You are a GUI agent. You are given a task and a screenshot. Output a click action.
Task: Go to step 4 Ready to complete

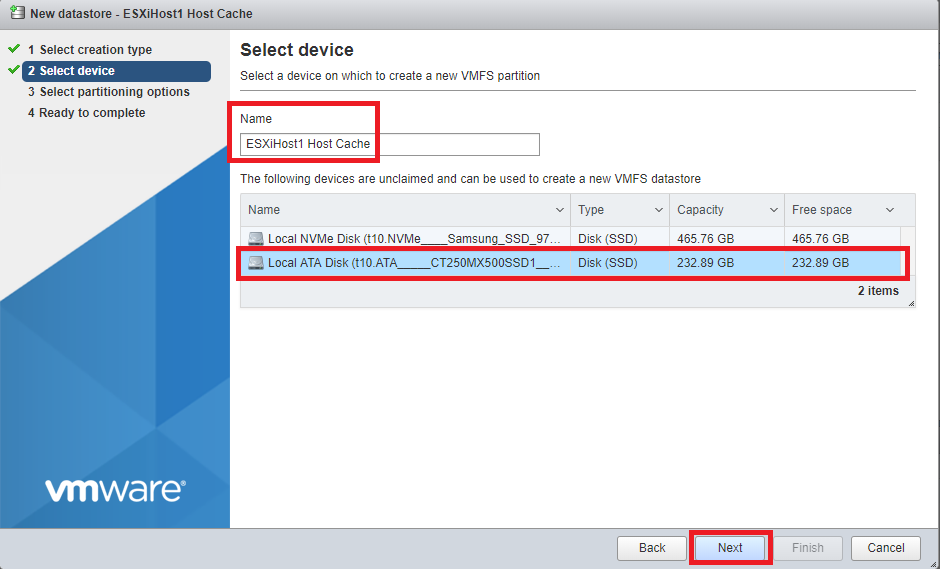(92, 113)
